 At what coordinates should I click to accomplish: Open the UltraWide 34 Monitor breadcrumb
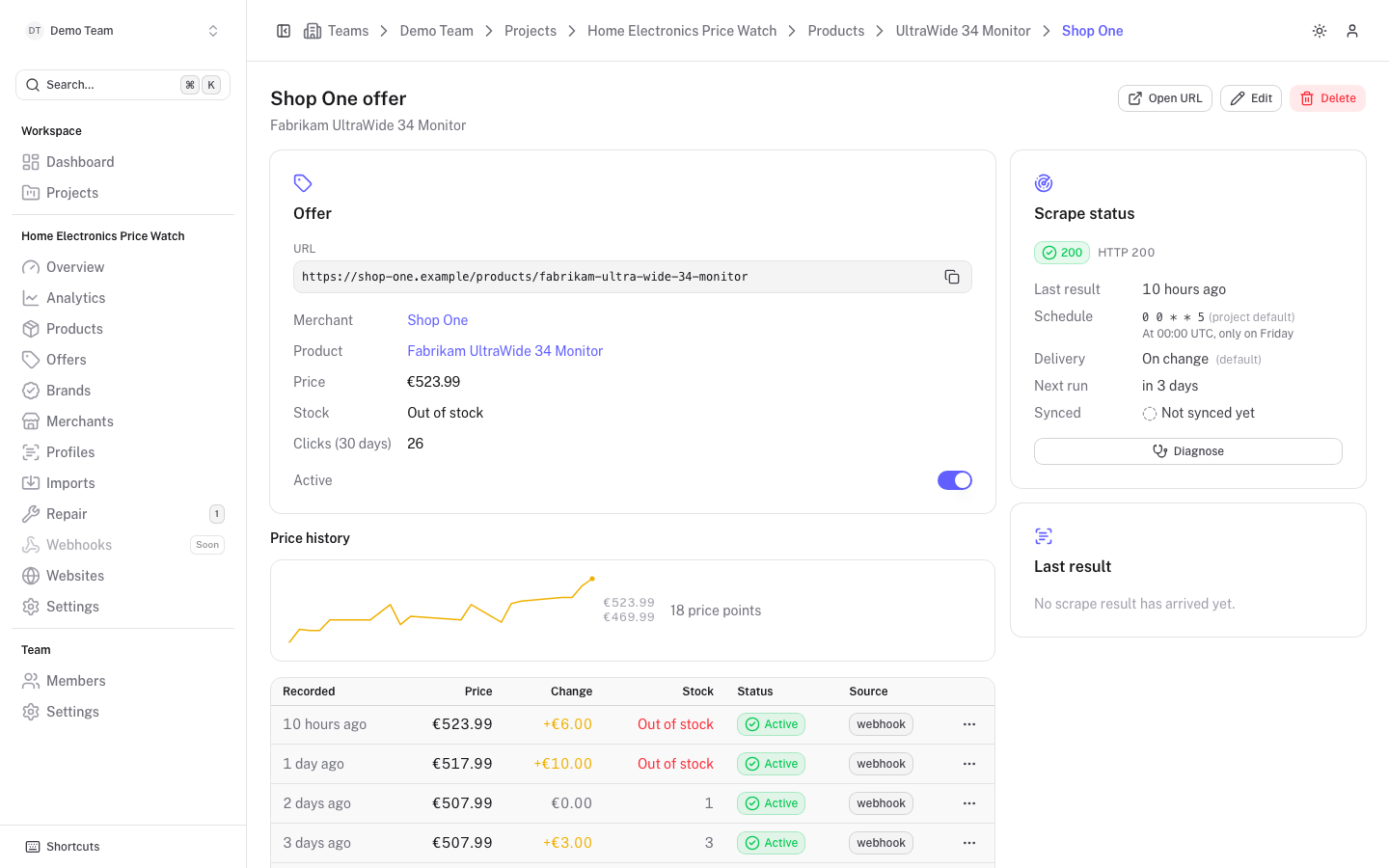[963, 31]
